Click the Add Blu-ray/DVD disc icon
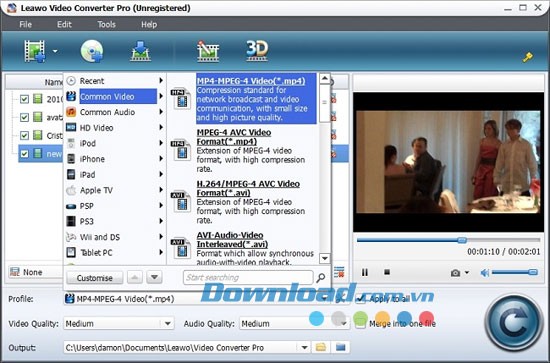Screen dimensions: 550x363 click(x=92, y=51)
